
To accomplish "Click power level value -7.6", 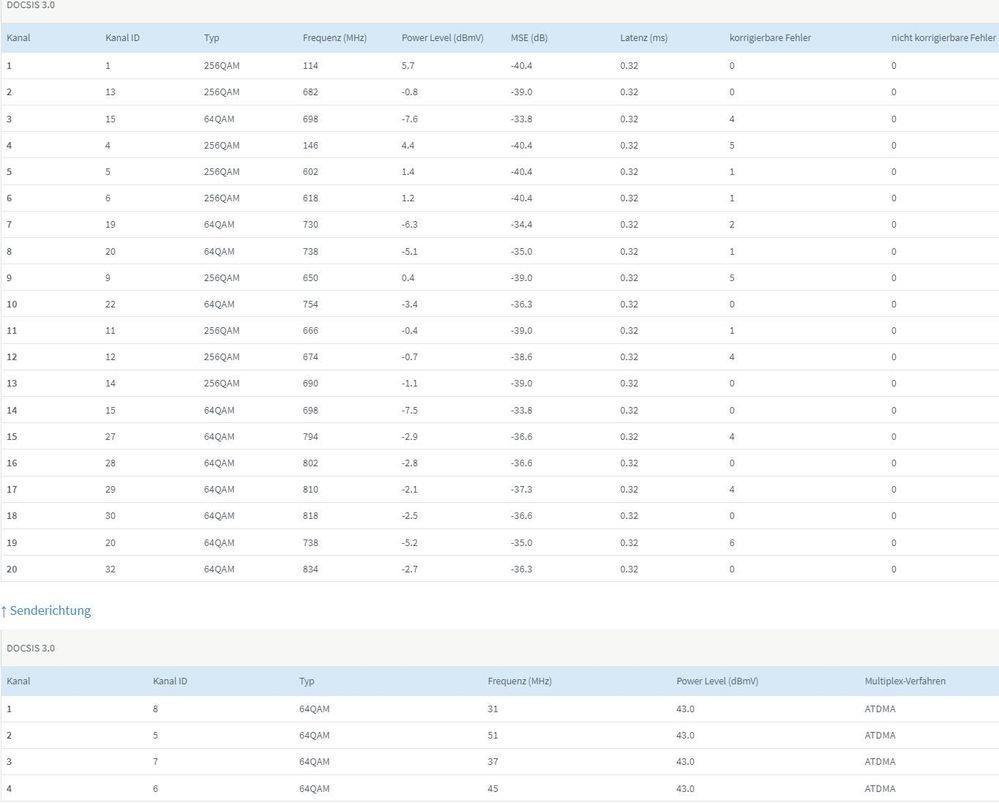I will pos(410,119).
